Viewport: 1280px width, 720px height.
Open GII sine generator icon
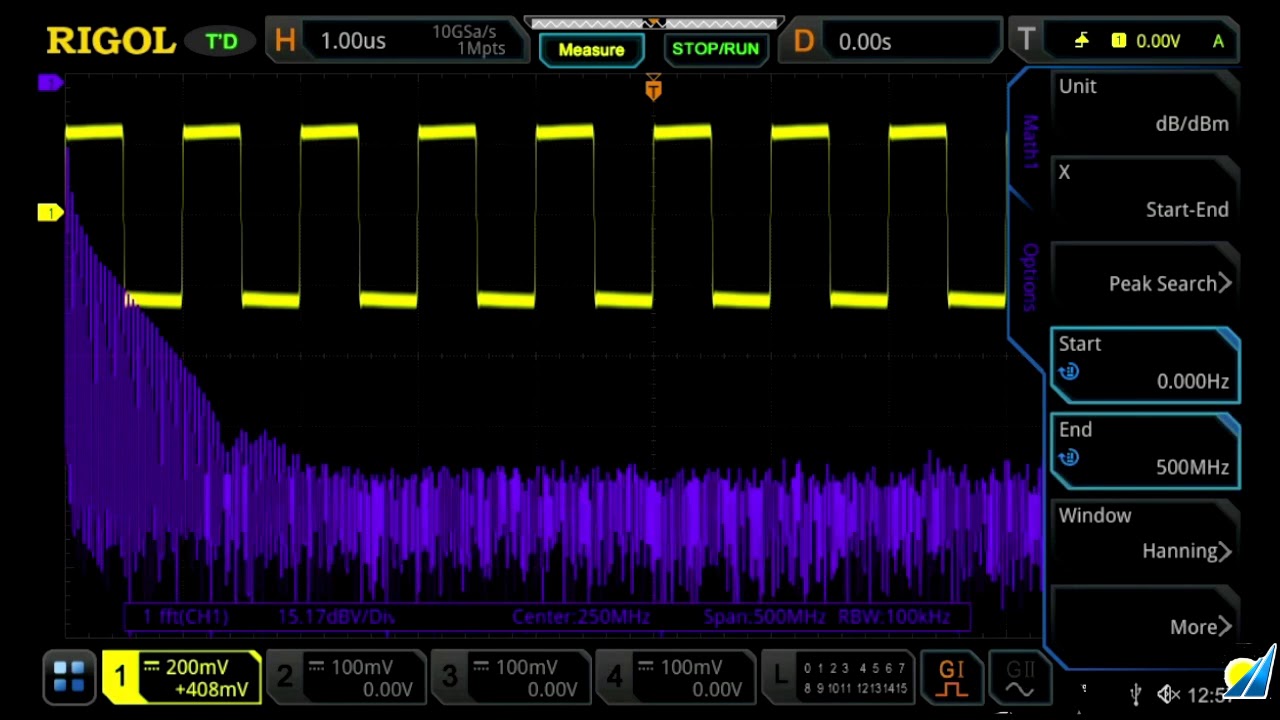pos(1019,677)
